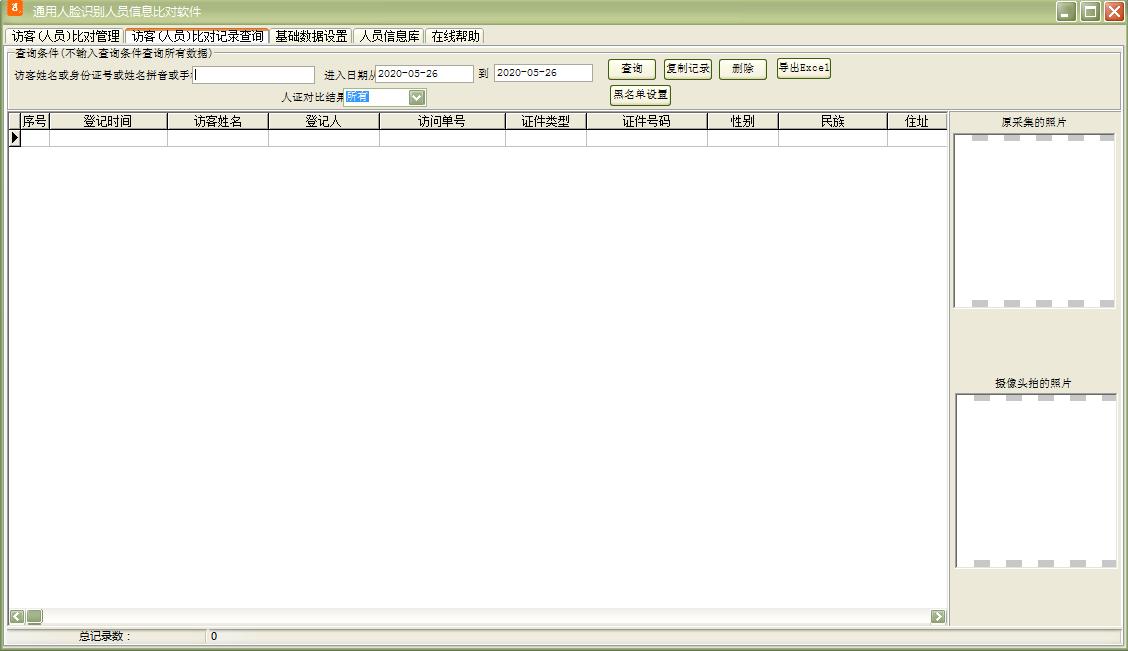Click the visitor name search input field

254,74
